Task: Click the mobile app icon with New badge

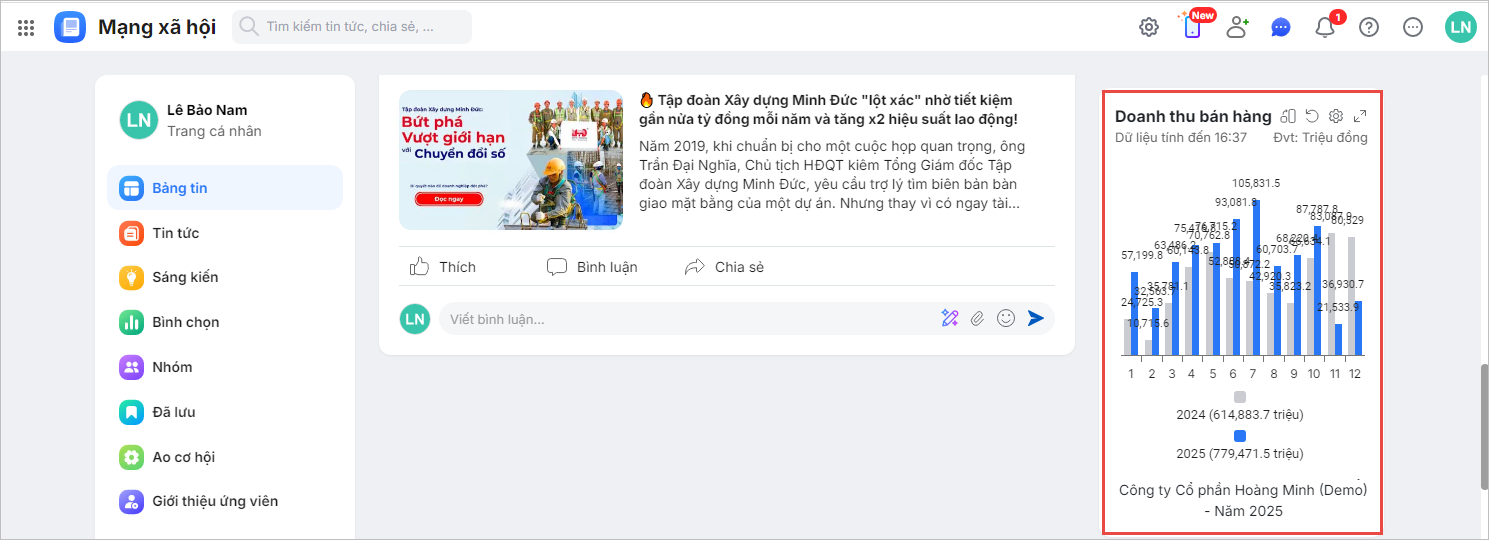Action: coord(1192,28)
